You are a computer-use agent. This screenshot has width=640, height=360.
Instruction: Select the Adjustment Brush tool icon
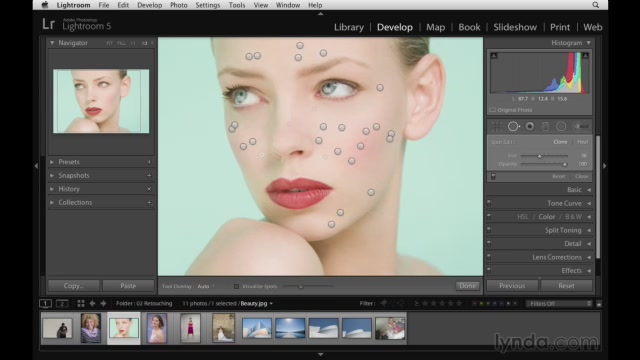tap(581, 127)
